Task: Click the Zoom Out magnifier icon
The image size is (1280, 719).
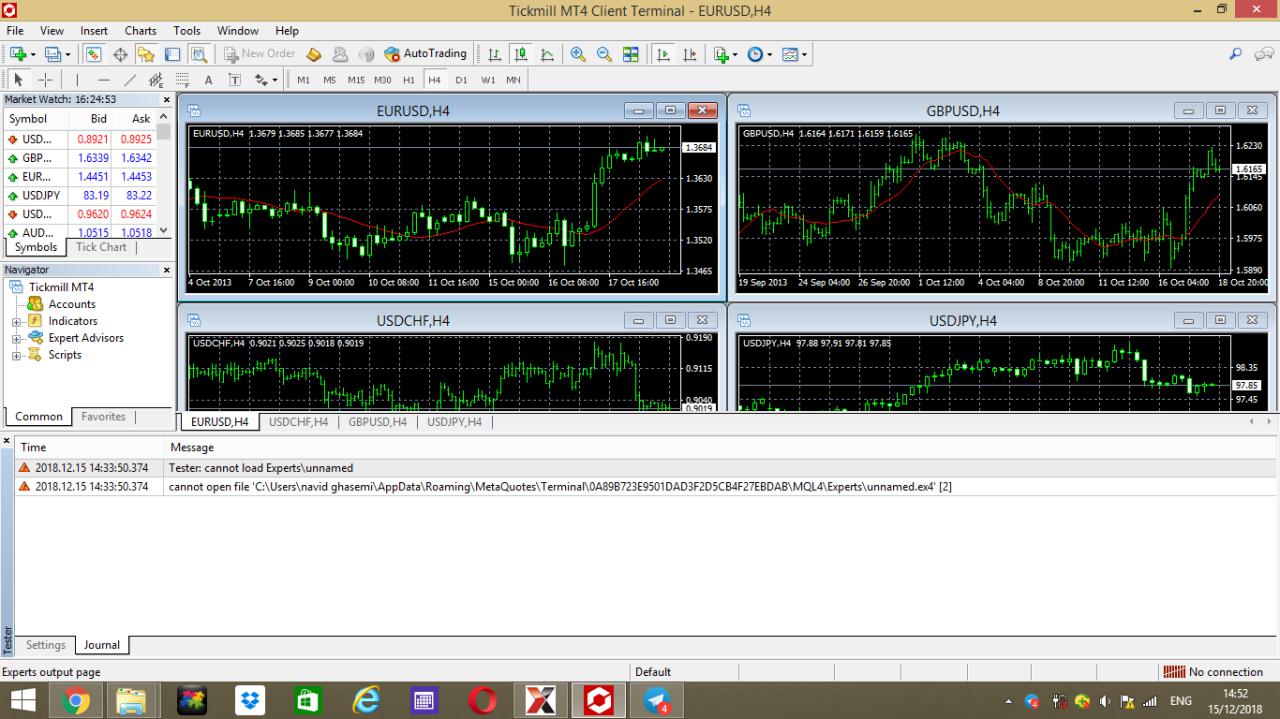Action: pos(604,54)
